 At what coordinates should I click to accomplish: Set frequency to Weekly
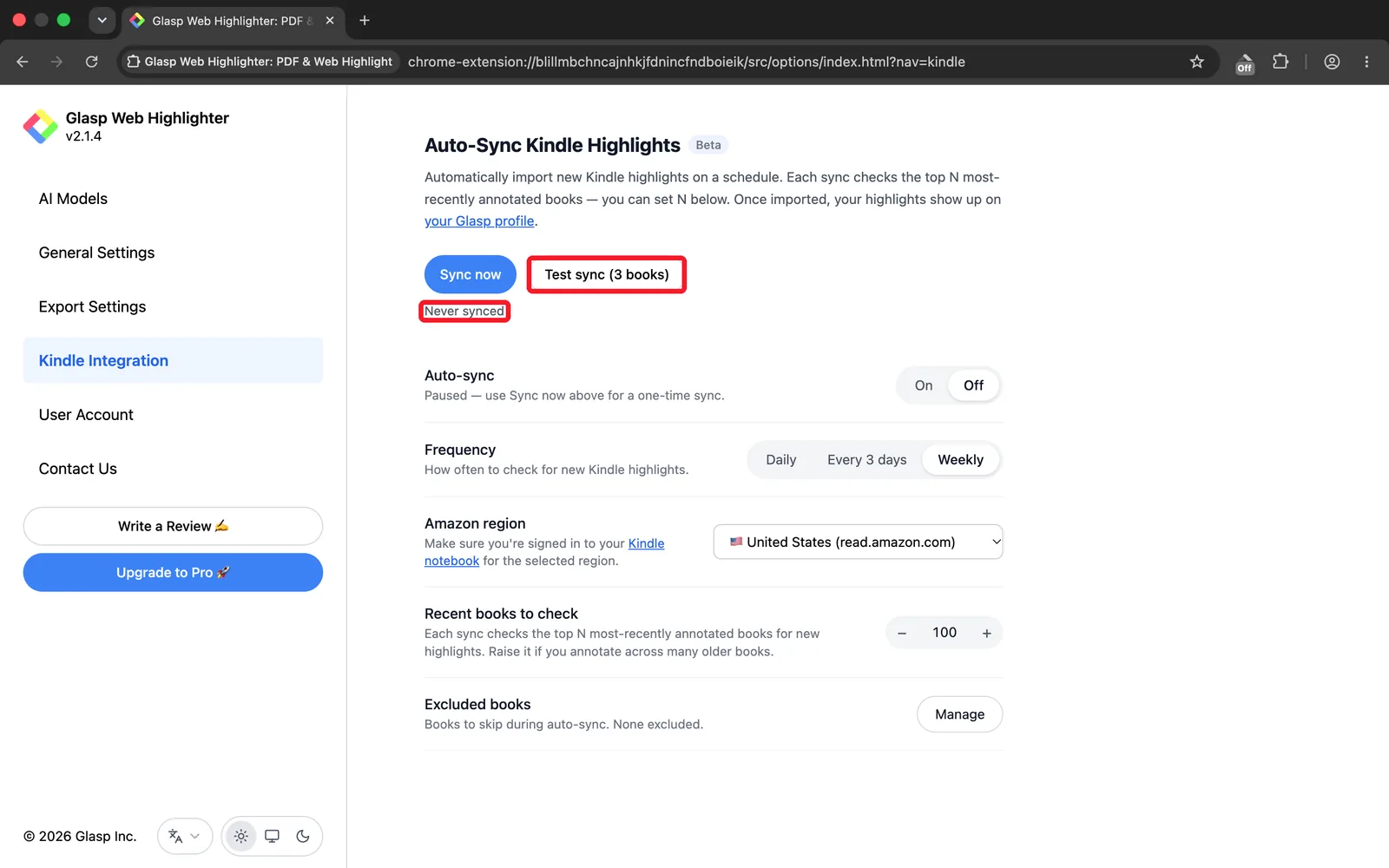(x=960, y=460)
